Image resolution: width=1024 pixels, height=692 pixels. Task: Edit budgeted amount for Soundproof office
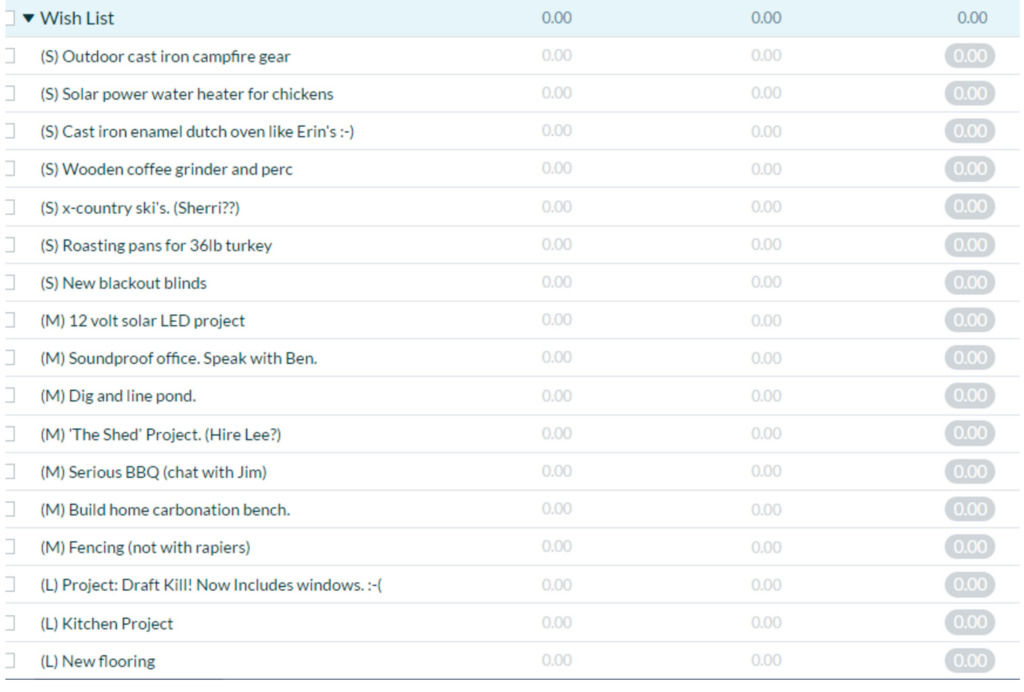tap(556, 357)
